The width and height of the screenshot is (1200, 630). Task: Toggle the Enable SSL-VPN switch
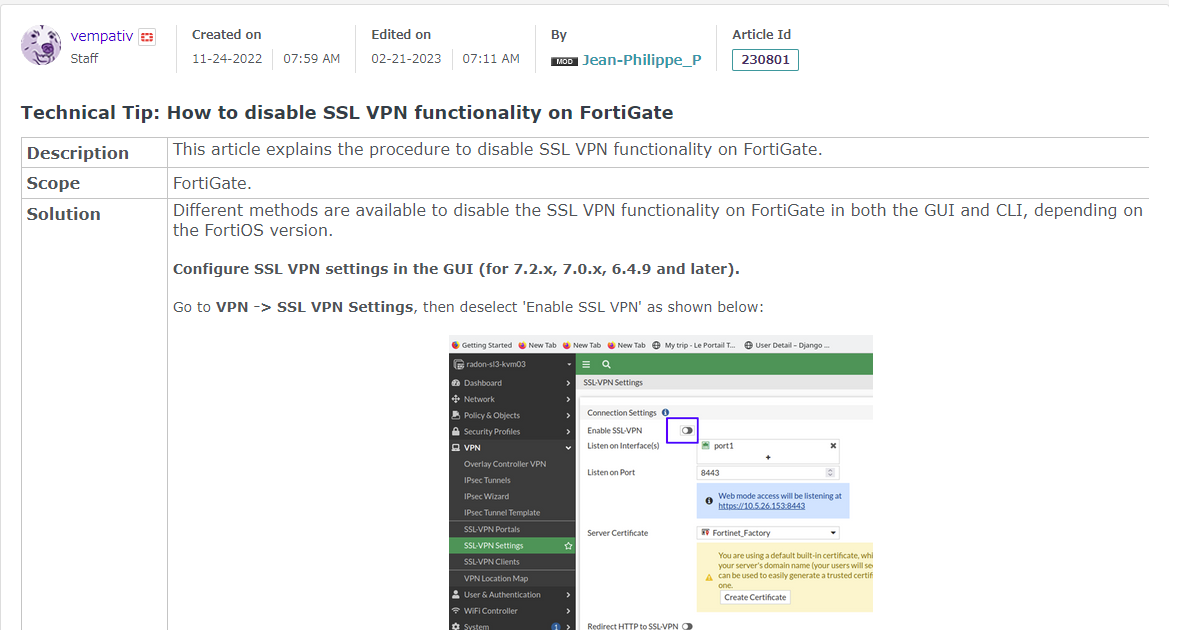click(687, 430)
